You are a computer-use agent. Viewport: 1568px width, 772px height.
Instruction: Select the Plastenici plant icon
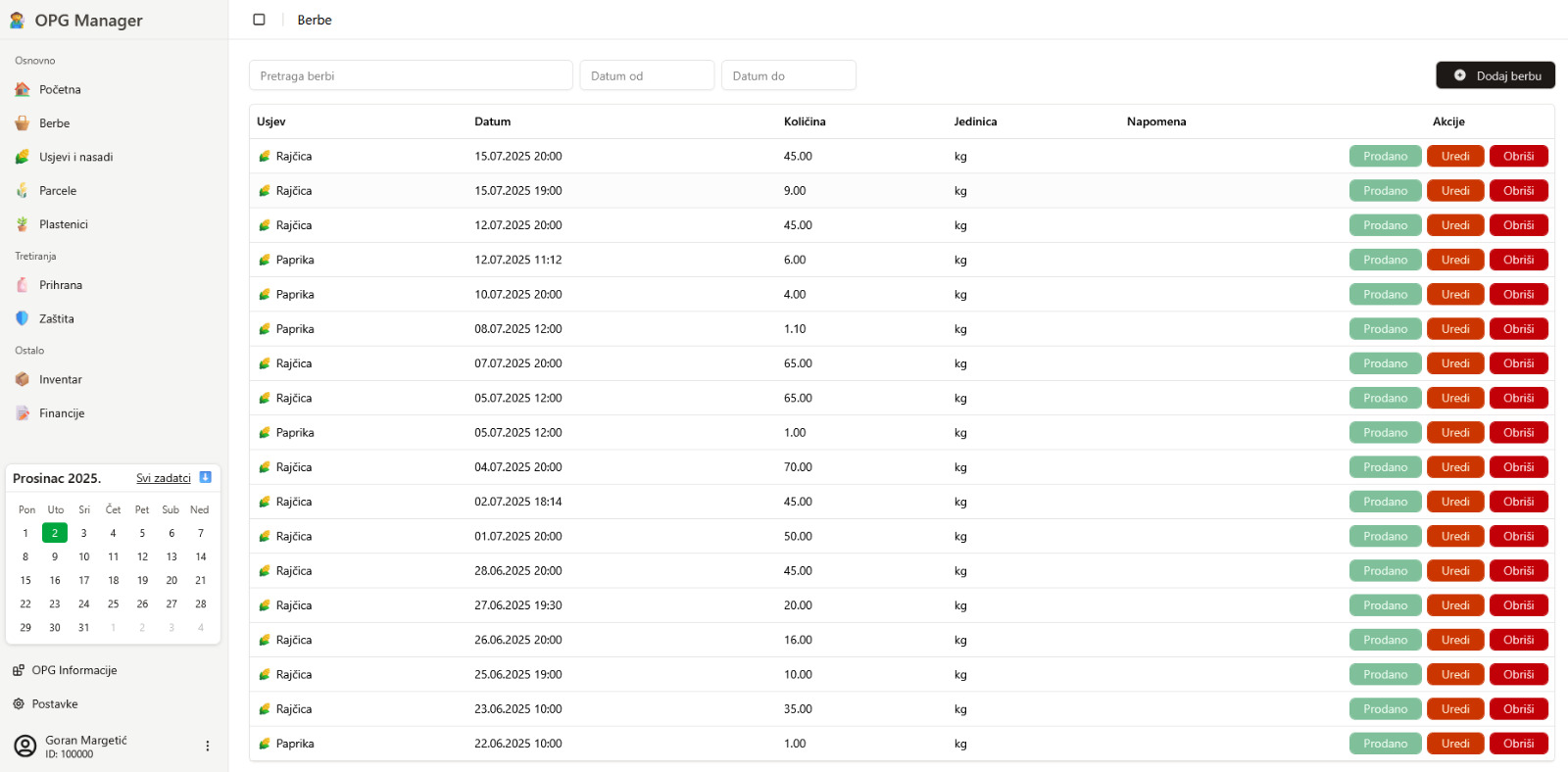pos(23,224)
